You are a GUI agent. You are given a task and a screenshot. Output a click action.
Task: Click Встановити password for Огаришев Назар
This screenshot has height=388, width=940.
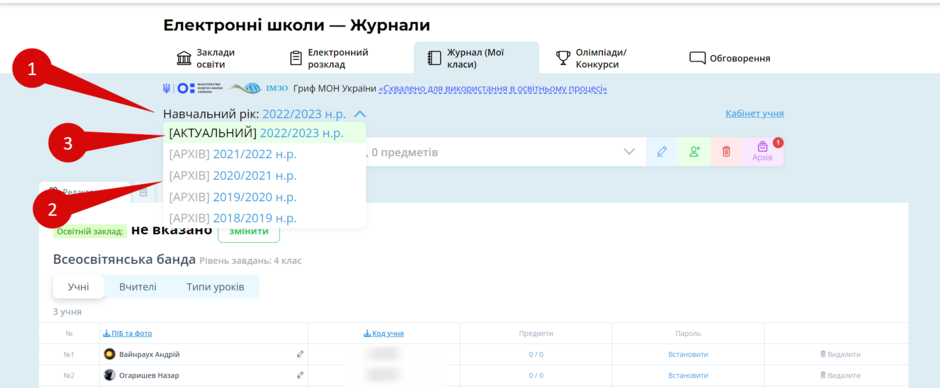(x=688, y=375)
